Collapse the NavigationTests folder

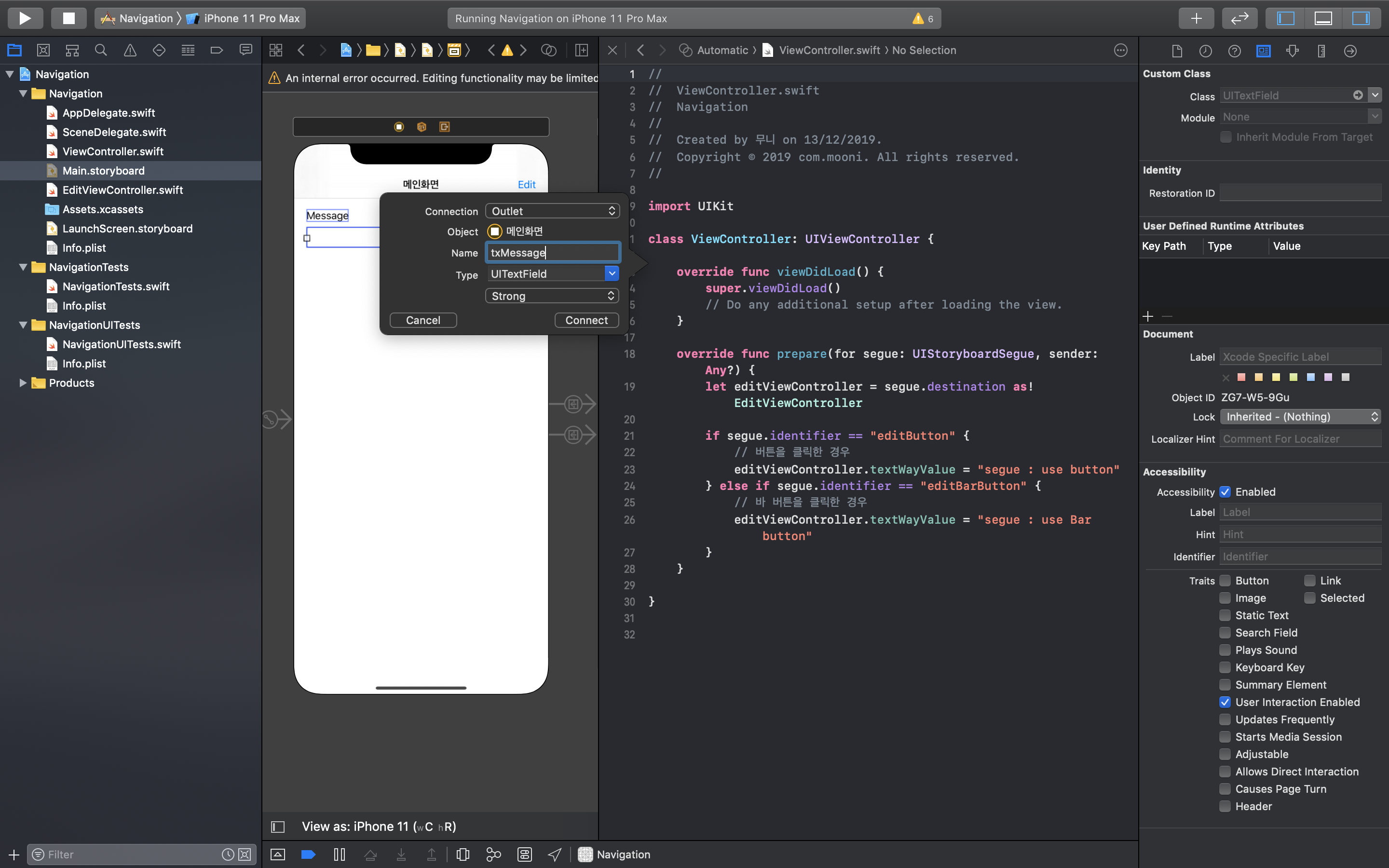23,267
